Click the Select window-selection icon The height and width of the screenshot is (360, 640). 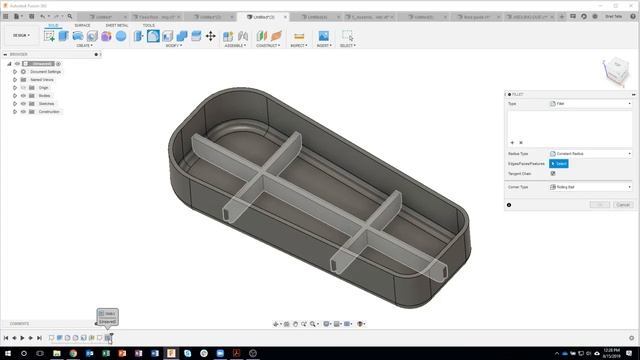[x=347, y=36]
